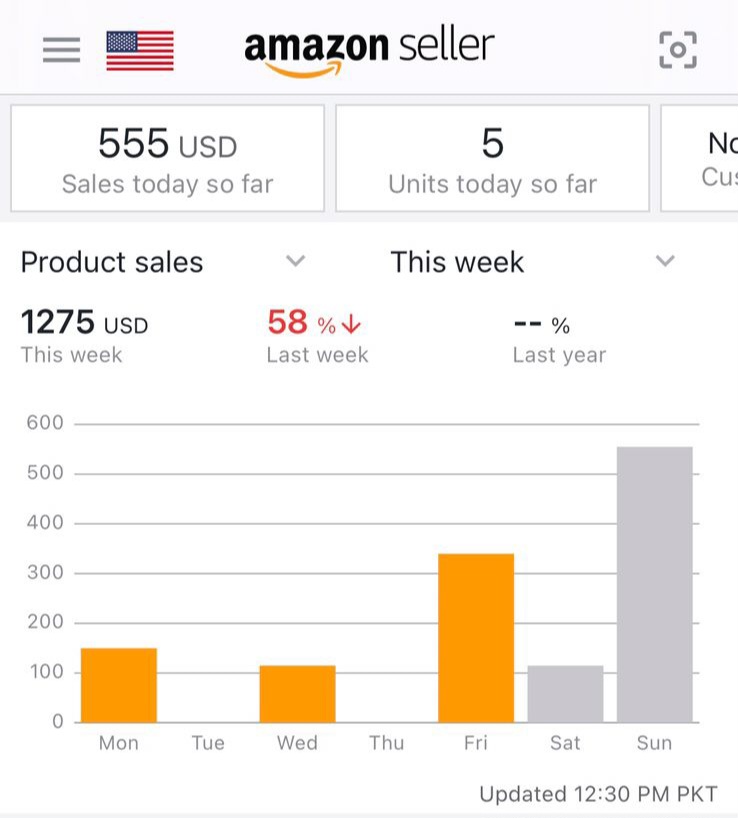738x818 pixels.
Task: Select the gray Saturday sales bar
Action: click(x=565, y=693)
